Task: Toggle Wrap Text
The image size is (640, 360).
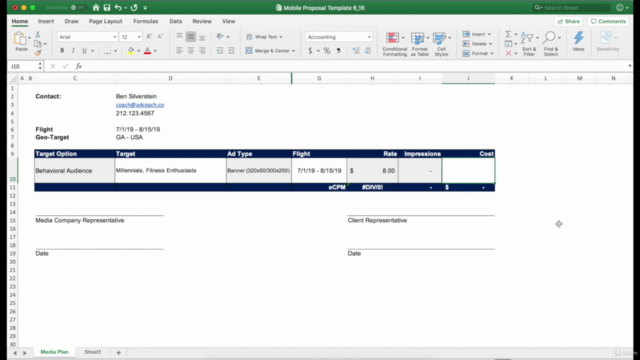Action: click(264, 37)
